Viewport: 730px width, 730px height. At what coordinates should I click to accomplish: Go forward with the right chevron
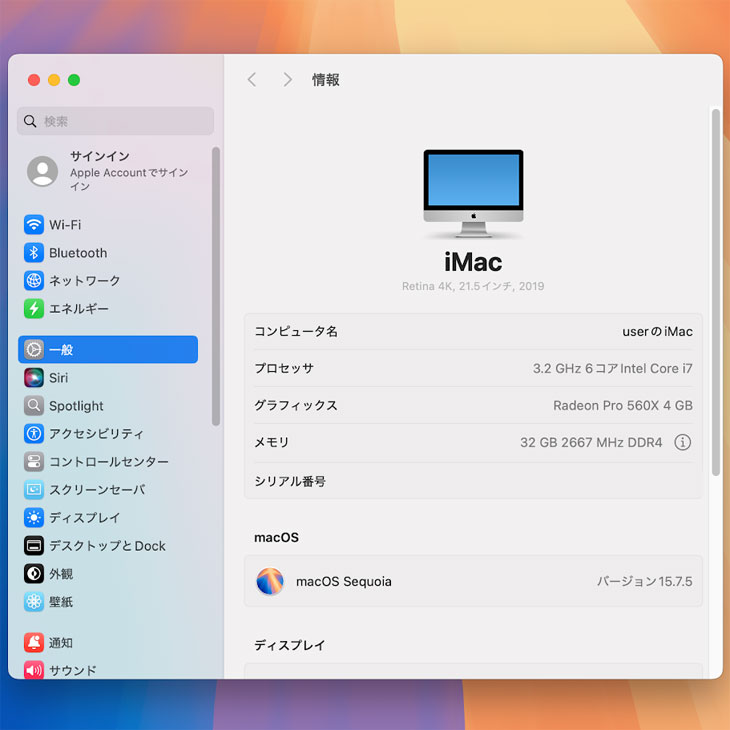pos(287,80)
